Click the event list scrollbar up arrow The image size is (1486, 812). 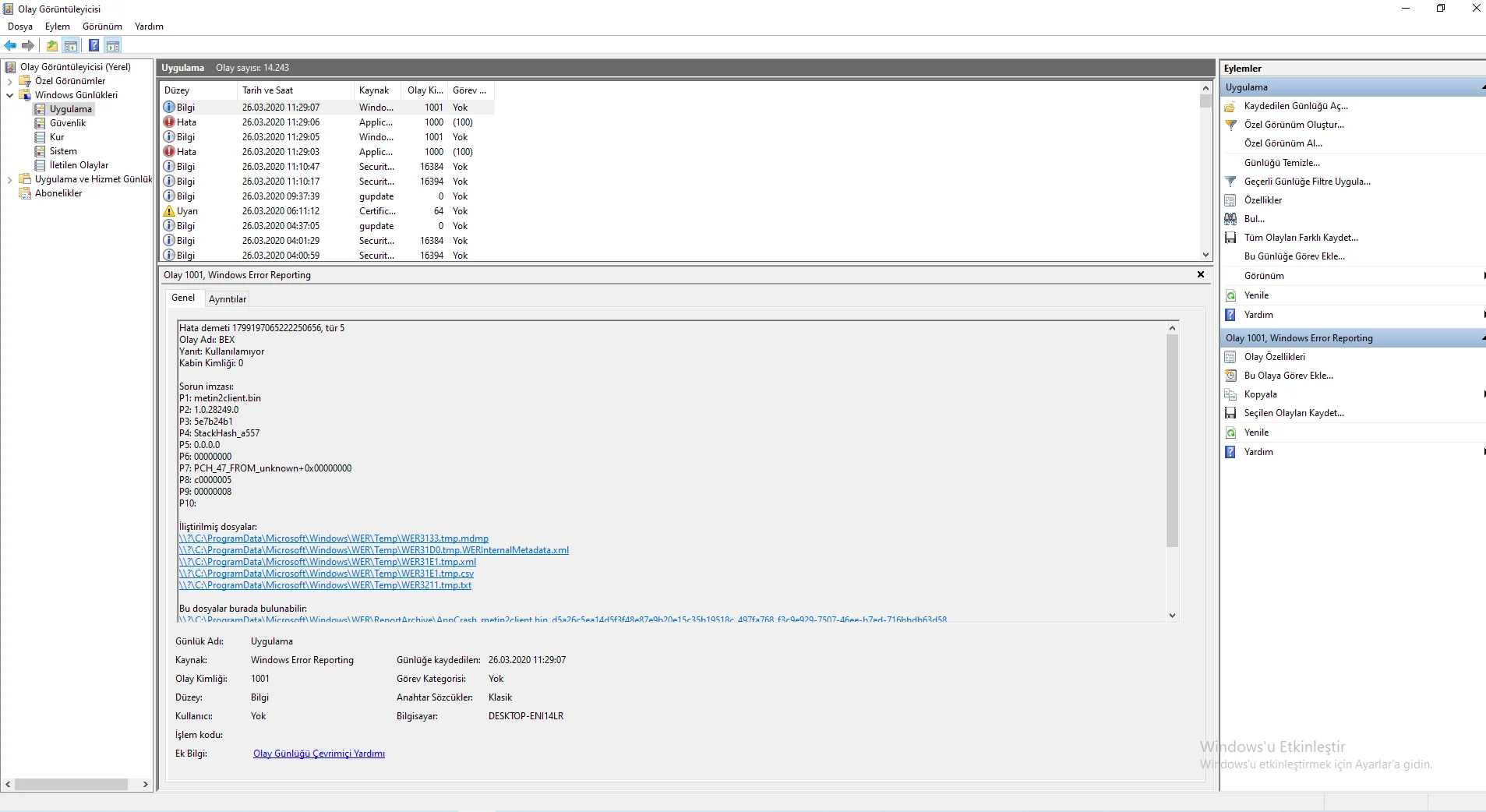(1206, 88)
